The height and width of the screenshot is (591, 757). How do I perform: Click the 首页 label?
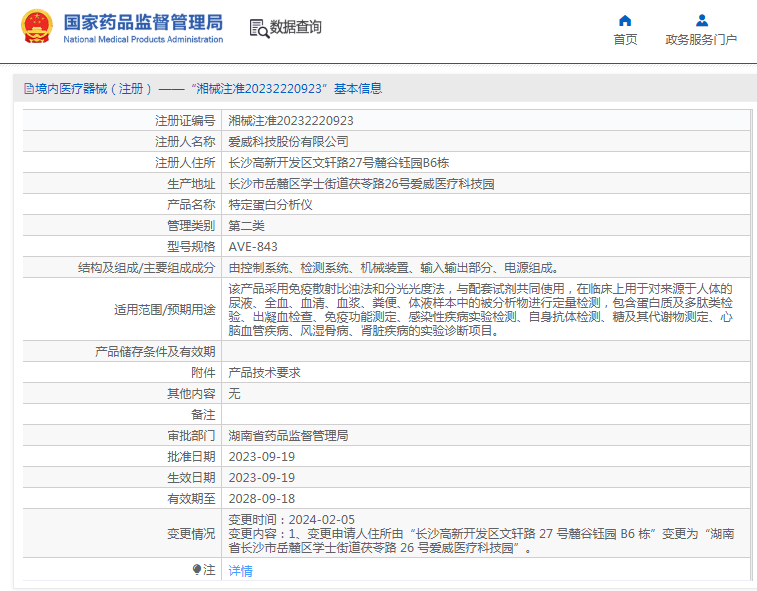pyautogui.click(x=625, y=40)
